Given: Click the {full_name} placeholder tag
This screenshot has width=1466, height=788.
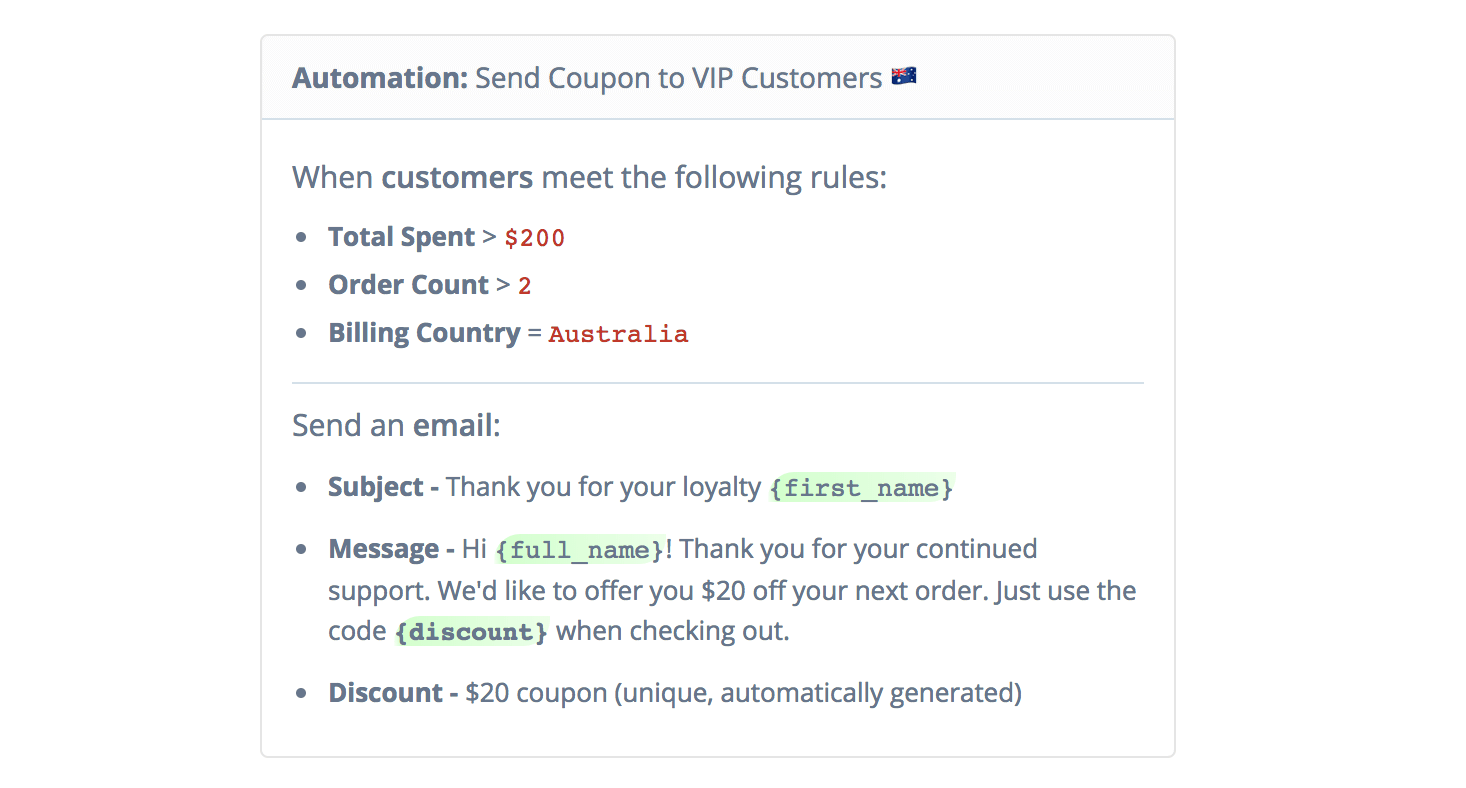Looking at the screenshot, I should pyautogui.click(x=581, y=550).
